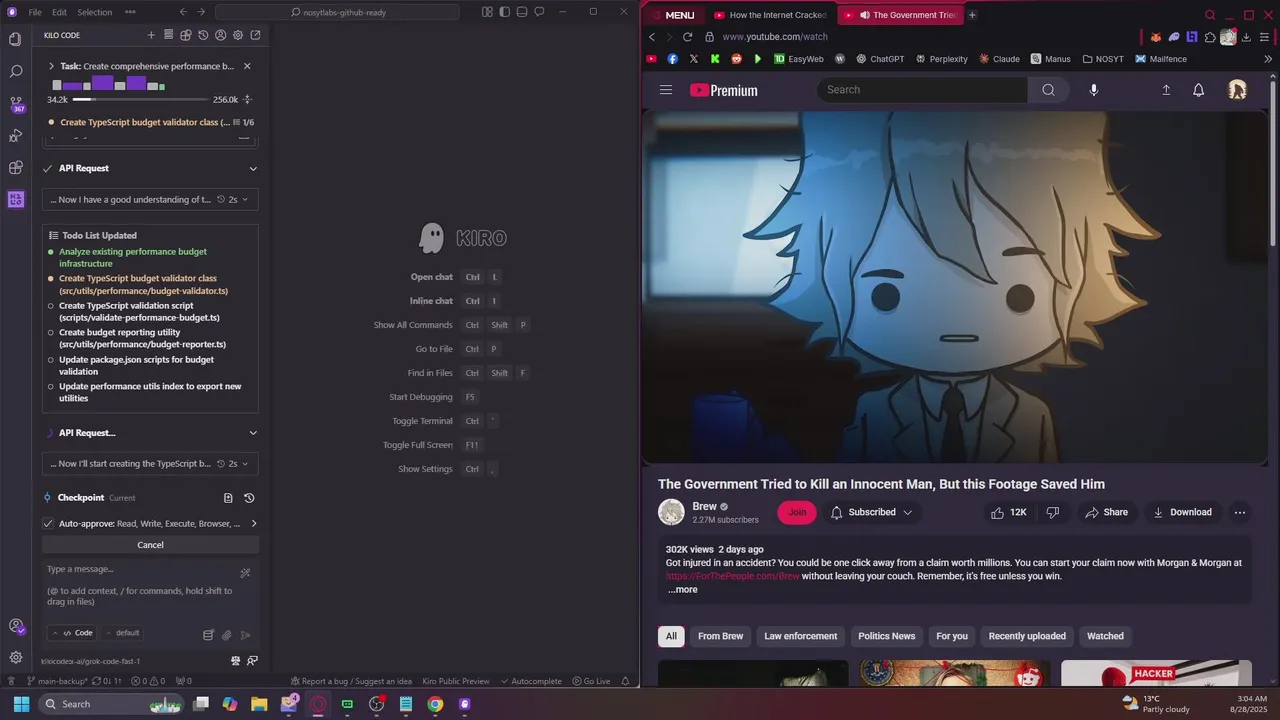Dislike the video with thumbs-down
This screenshot has width=1280, height=720.
point(1052,512)
